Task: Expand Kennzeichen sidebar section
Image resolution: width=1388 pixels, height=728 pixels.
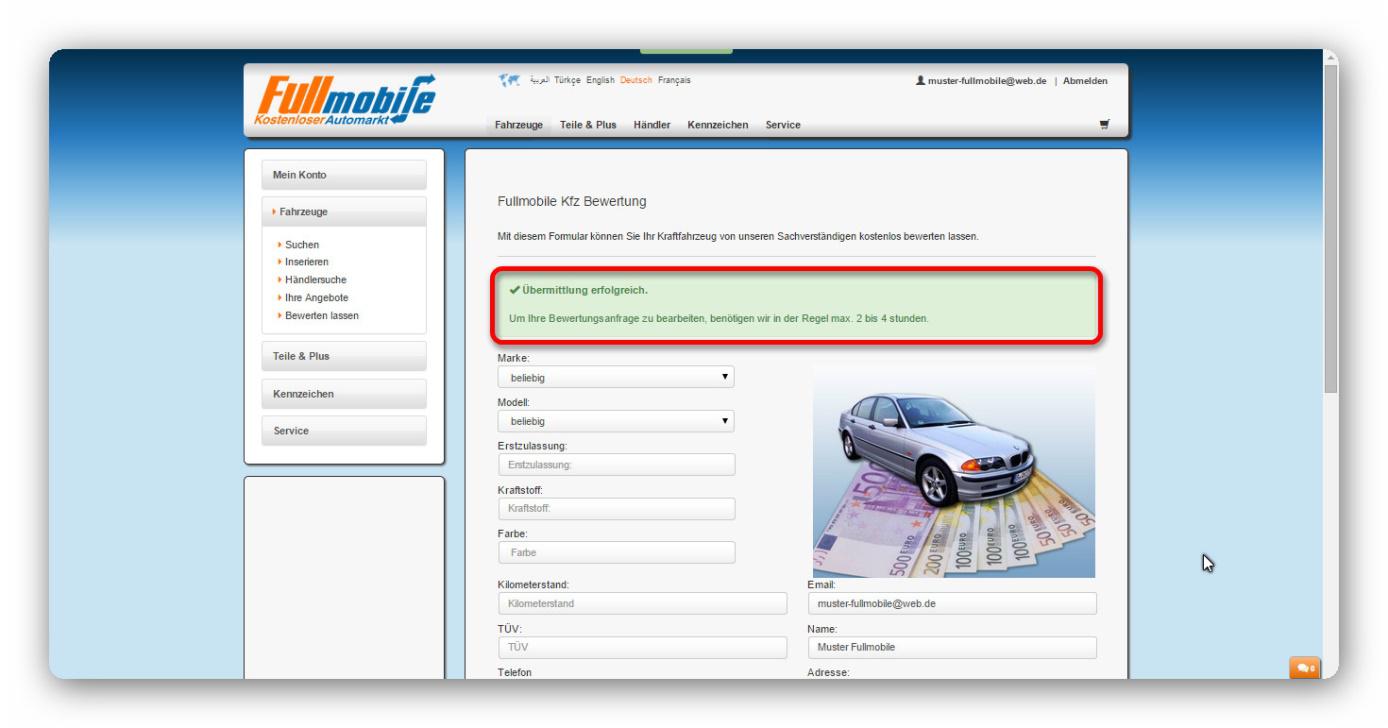Action: tap(344, 394)
